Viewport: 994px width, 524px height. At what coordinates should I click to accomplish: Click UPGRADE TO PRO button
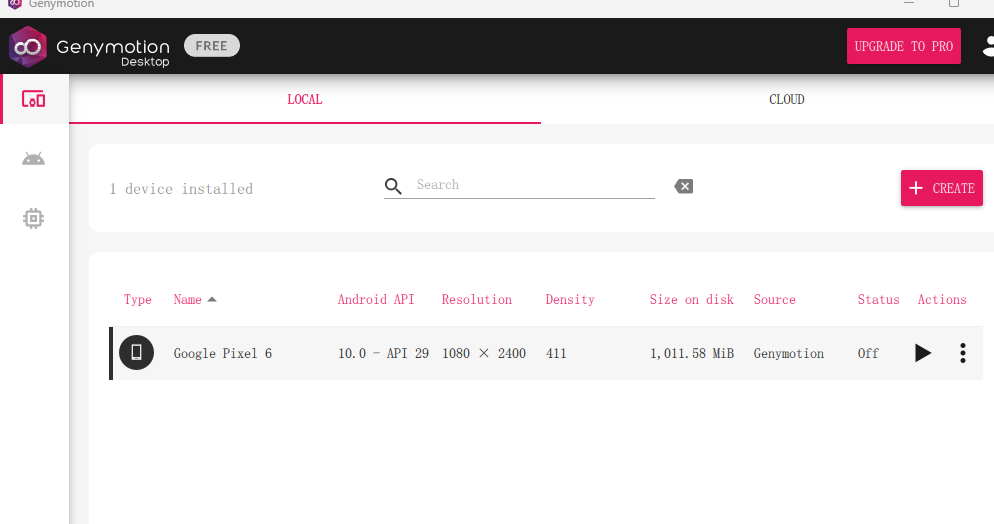click(x=903, y=46)
